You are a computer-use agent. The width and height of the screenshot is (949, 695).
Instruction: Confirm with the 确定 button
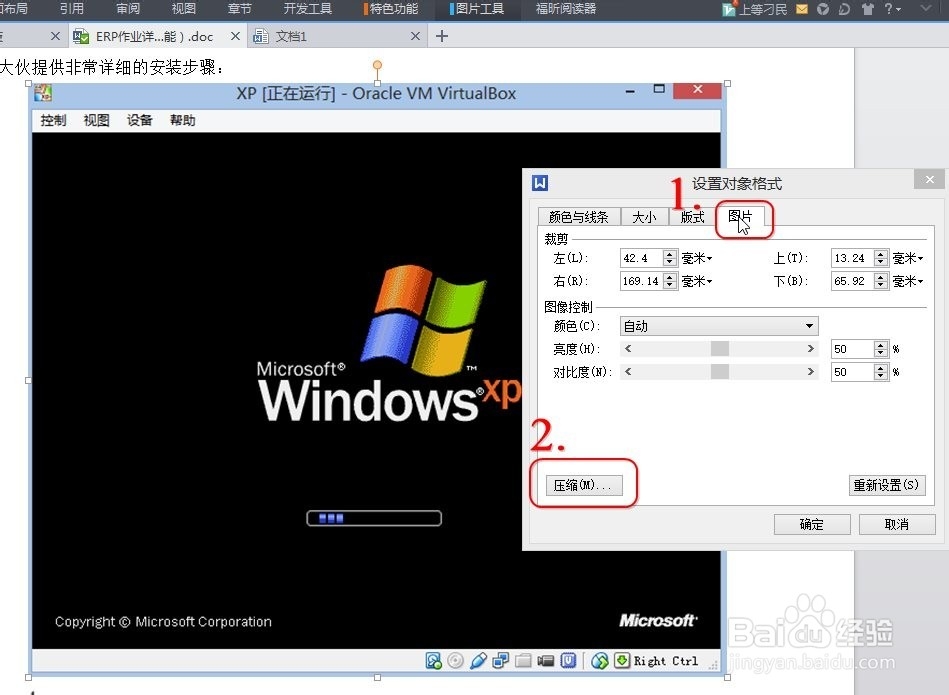pos(812,524)
